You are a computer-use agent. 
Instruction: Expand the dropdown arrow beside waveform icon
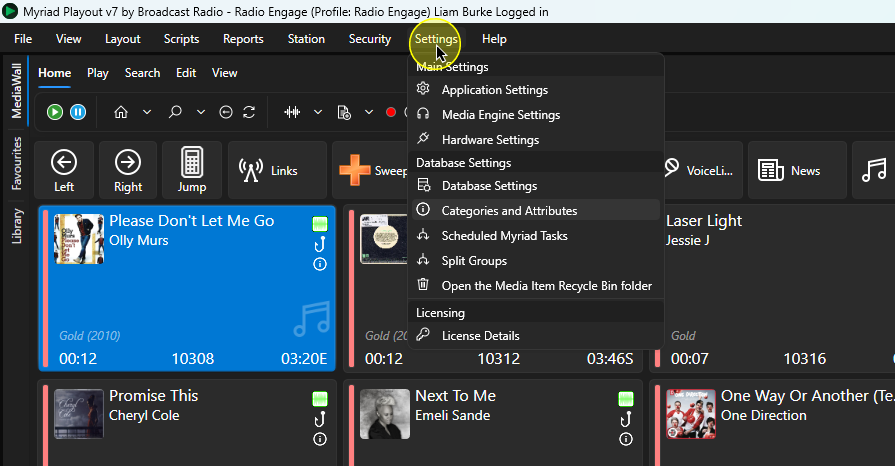point(318,112)
